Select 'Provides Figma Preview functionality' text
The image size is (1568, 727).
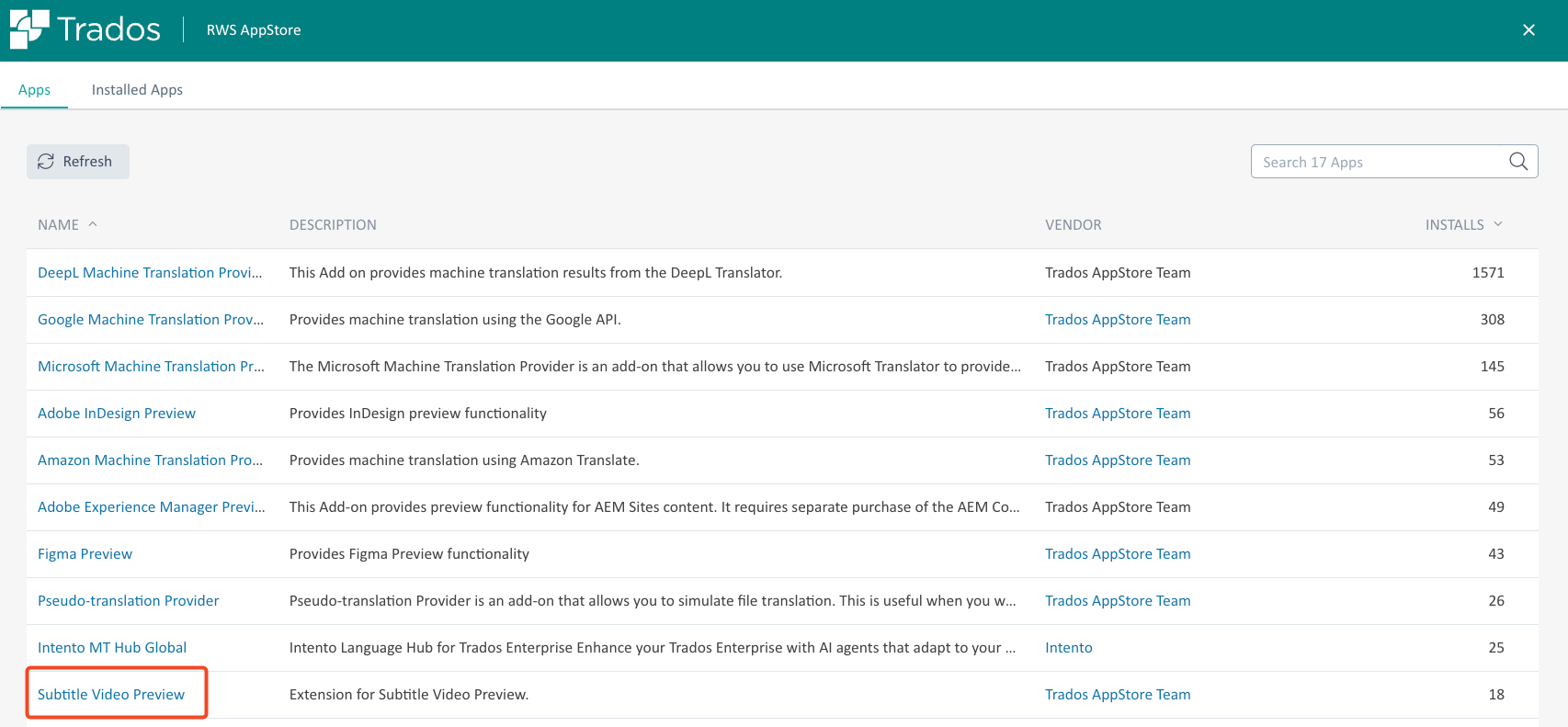[x=409, y=554]
